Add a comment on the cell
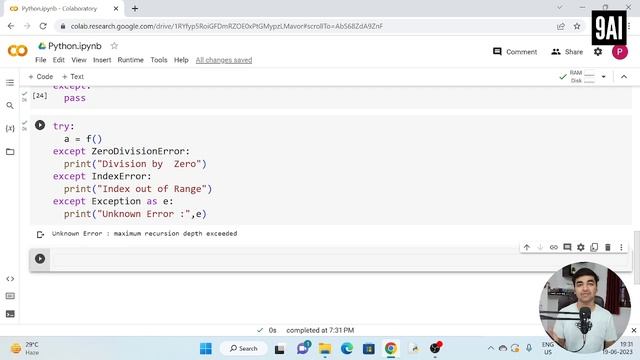The image size is (640, 360). click(x=567, y=247)
